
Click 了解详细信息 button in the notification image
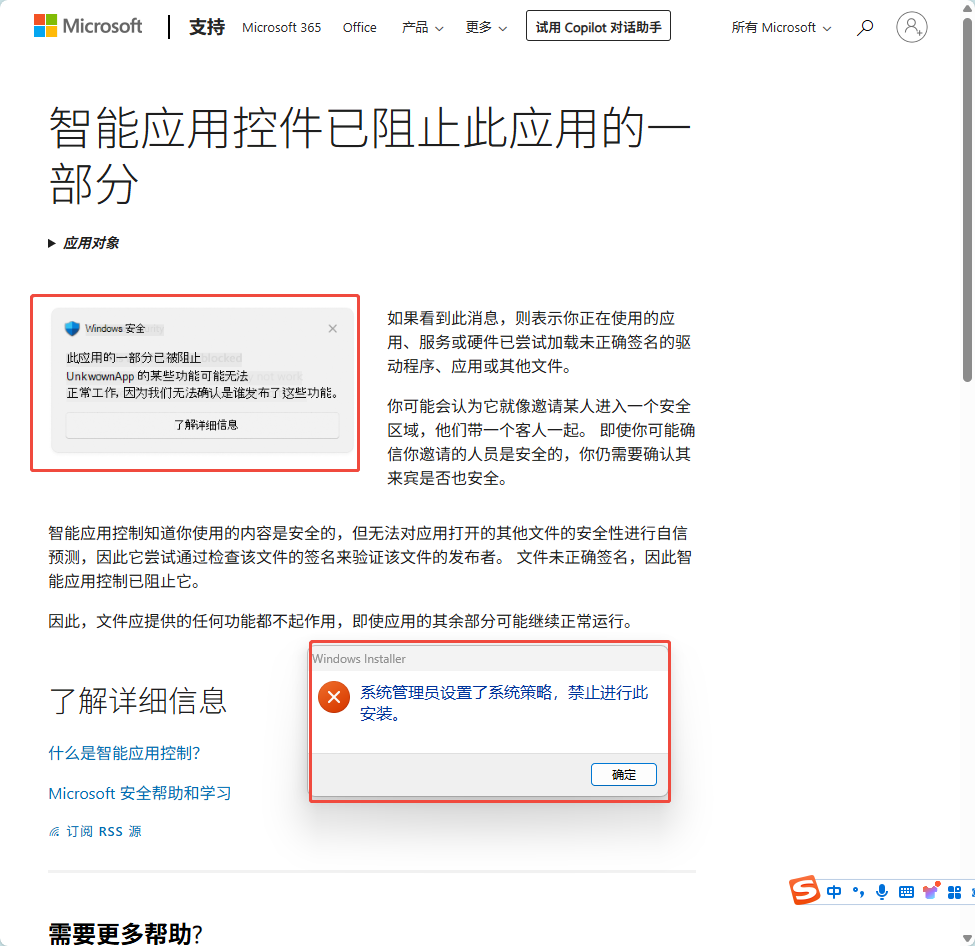tap(203, 425)
